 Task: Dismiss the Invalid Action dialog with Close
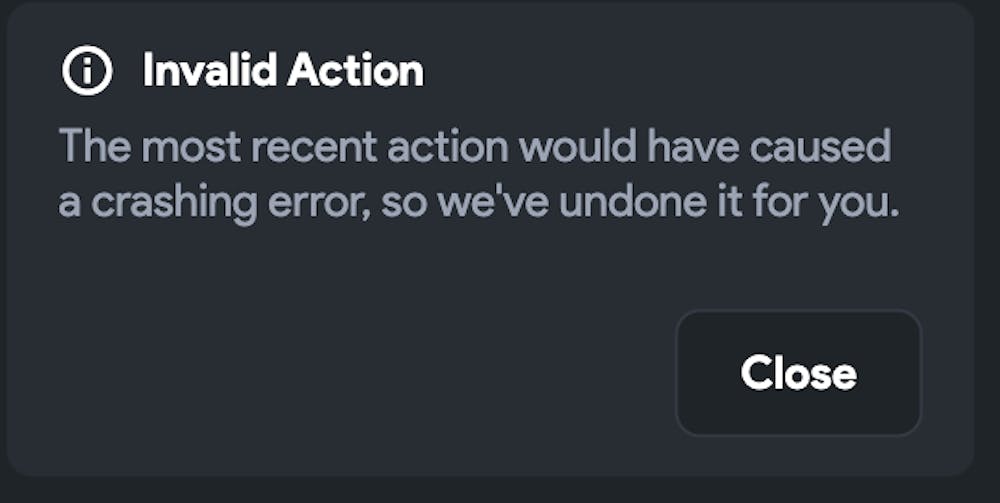(x=798, y=373)
